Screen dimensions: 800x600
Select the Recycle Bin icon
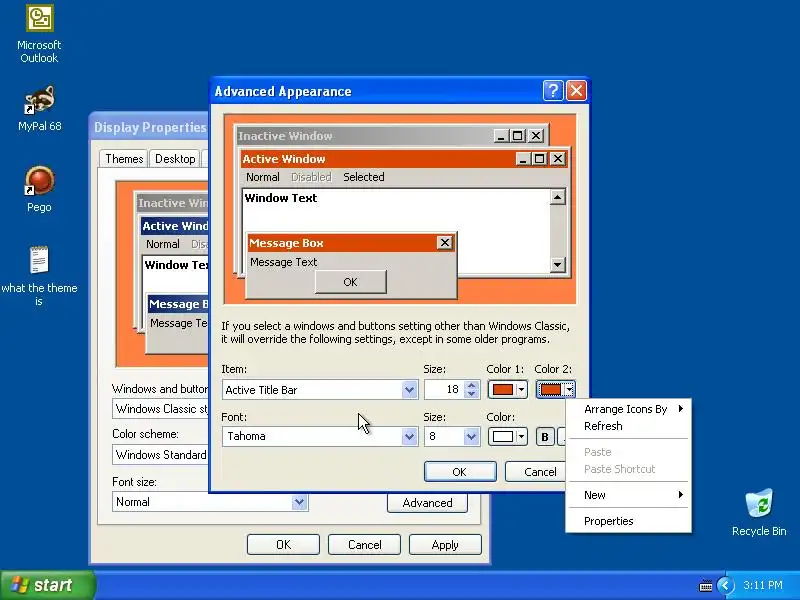pos(759,512)
